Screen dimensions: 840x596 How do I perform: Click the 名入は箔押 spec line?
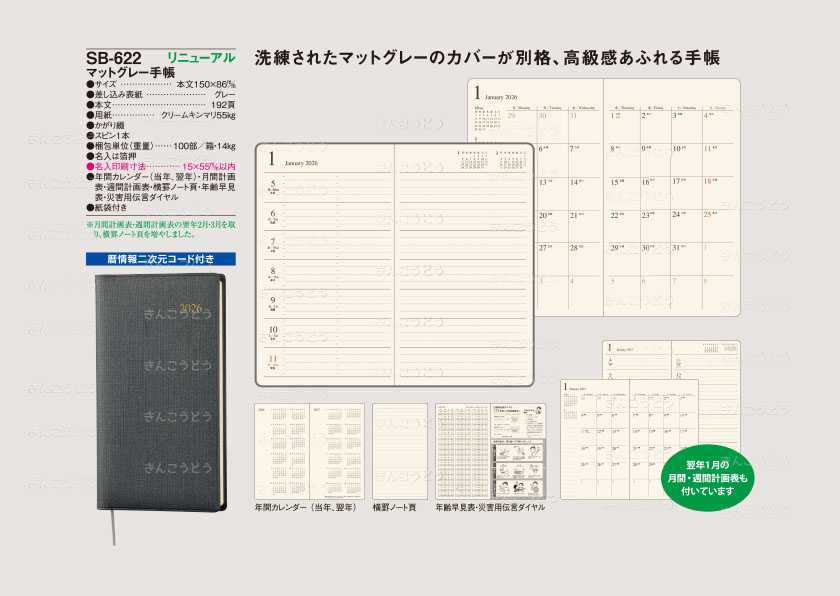tap(111, 156)
